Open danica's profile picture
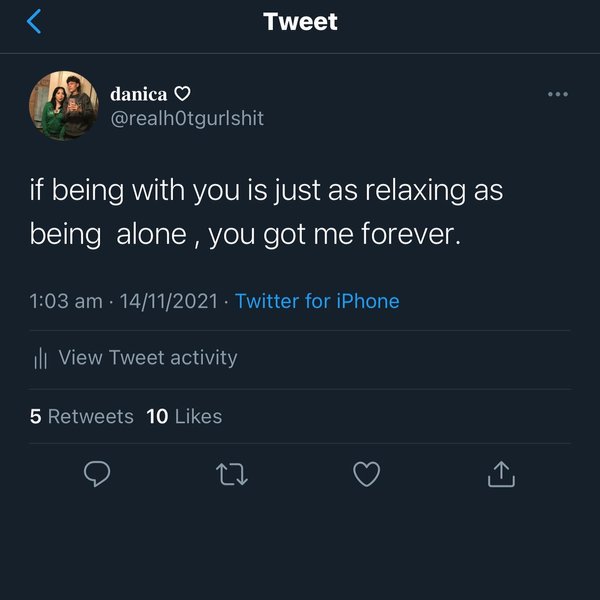This screenshot has height=600, width=600. 64,105
